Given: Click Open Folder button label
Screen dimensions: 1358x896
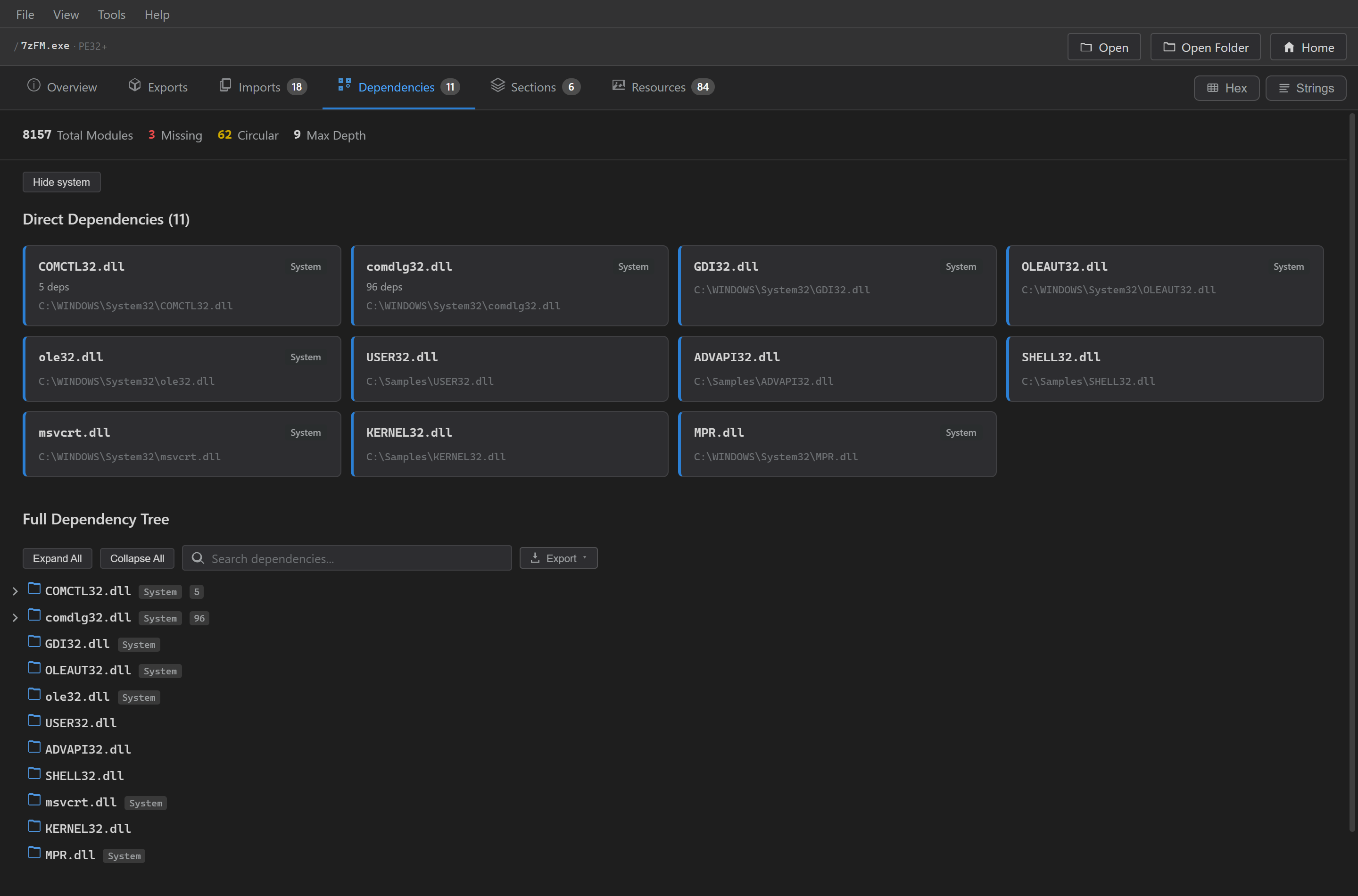Looking at the screenshot, I should coord(1215,48).
